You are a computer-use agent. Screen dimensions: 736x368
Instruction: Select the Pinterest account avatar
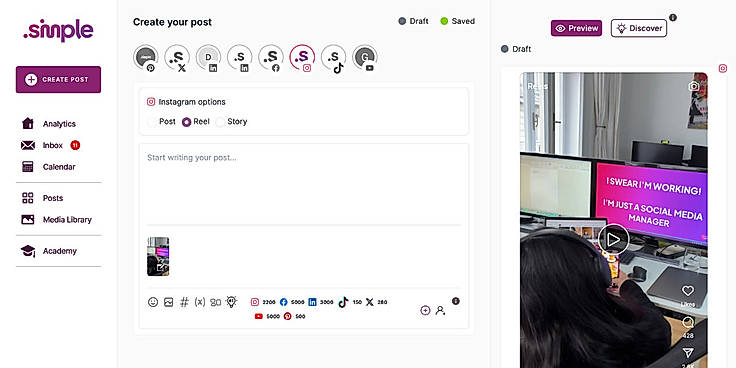point(146,58)
